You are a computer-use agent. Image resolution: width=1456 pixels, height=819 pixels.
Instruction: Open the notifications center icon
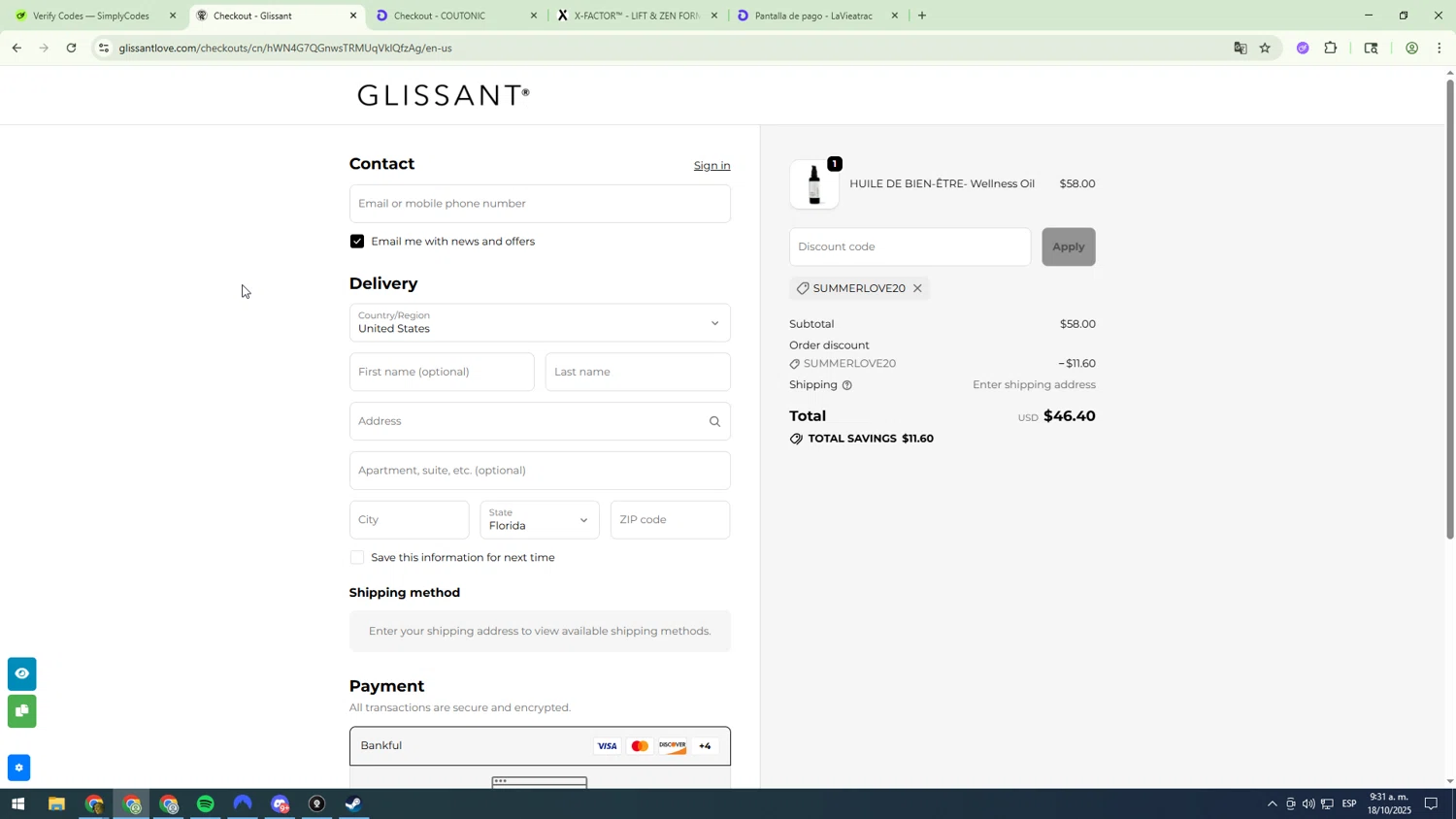point(1431,804)
